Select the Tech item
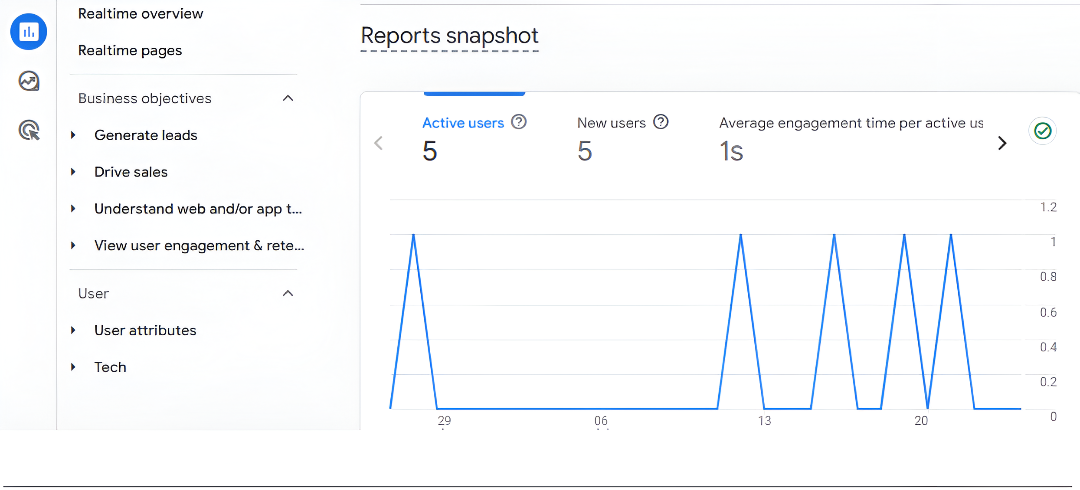Screen dimensions: 1080x490 coord(110,367)
